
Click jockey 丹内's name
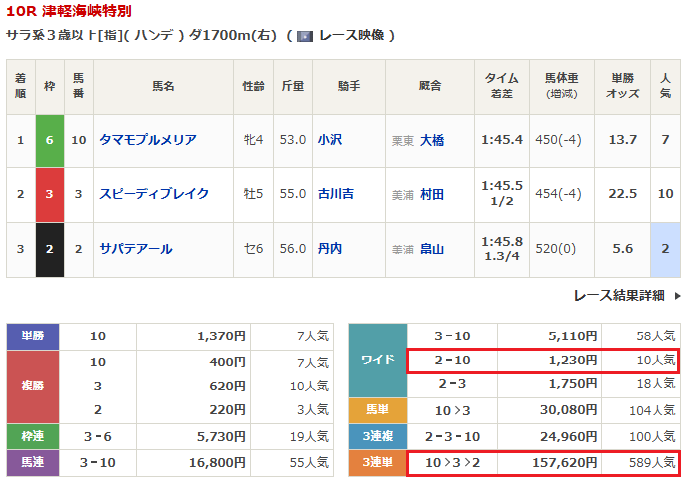click(329, 249)
